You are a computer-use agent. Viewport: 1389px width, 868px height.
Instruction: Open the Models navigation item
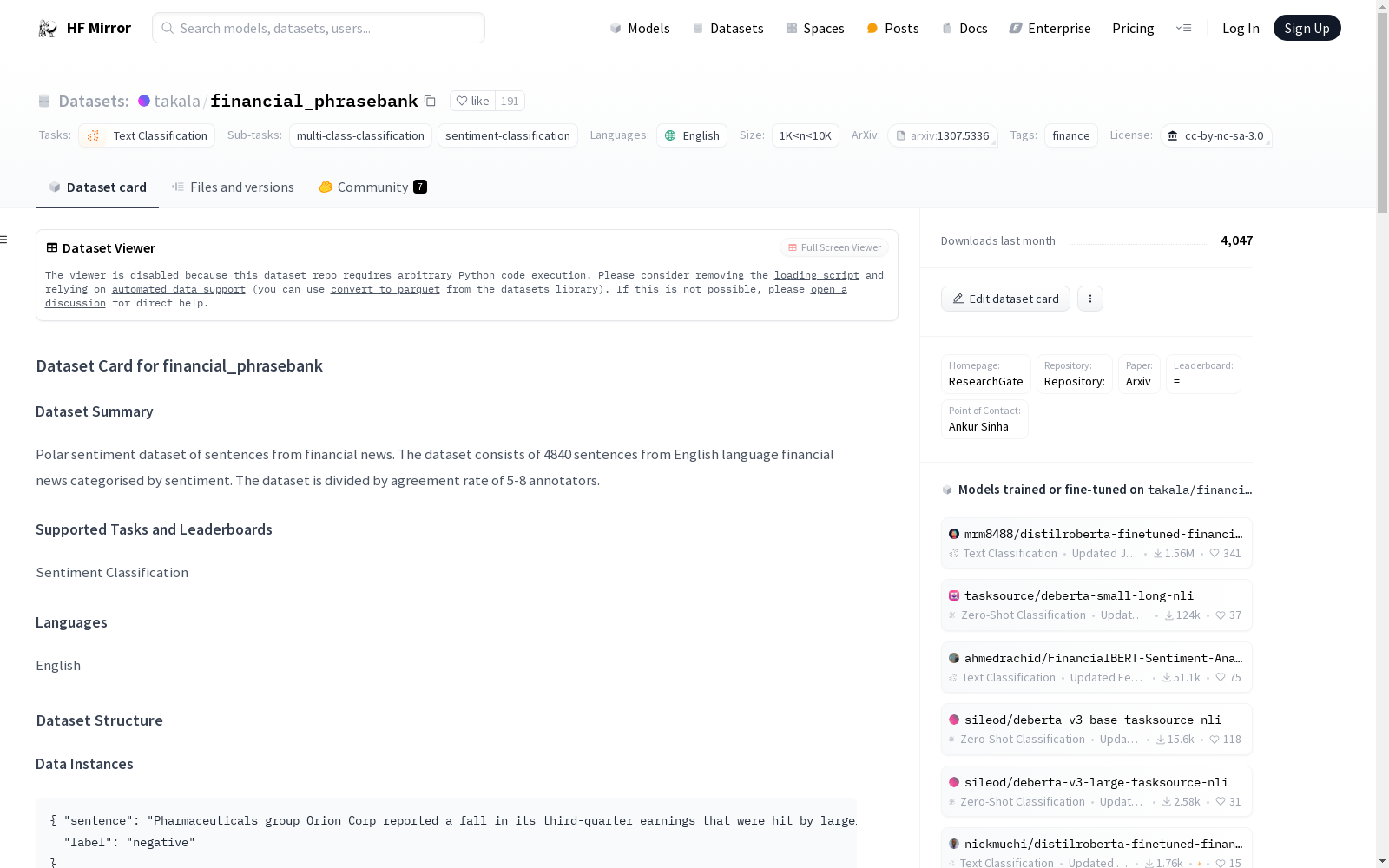click(640, 29)
